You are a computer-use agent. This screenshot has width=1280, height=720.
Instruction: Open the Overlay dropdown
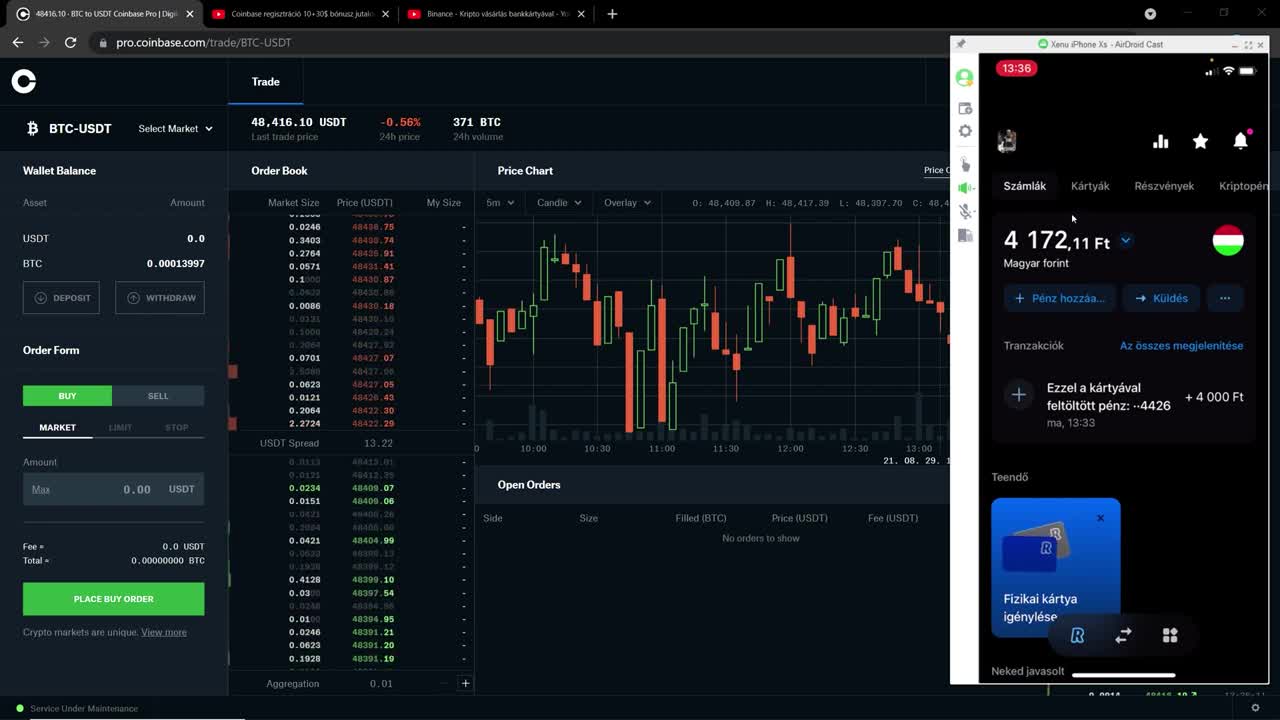point(627,202)
